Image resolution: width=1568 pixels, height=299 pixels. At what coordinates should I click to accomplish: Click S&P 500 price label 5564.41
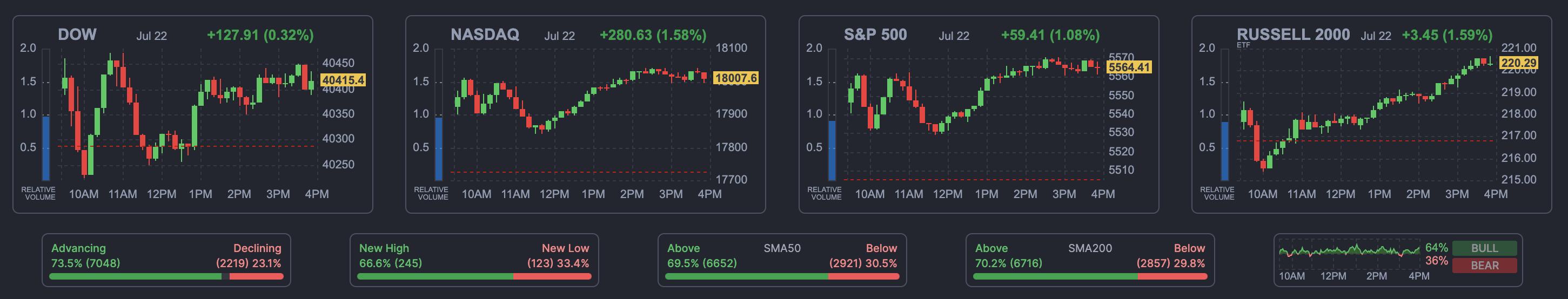coord(1129,67)
